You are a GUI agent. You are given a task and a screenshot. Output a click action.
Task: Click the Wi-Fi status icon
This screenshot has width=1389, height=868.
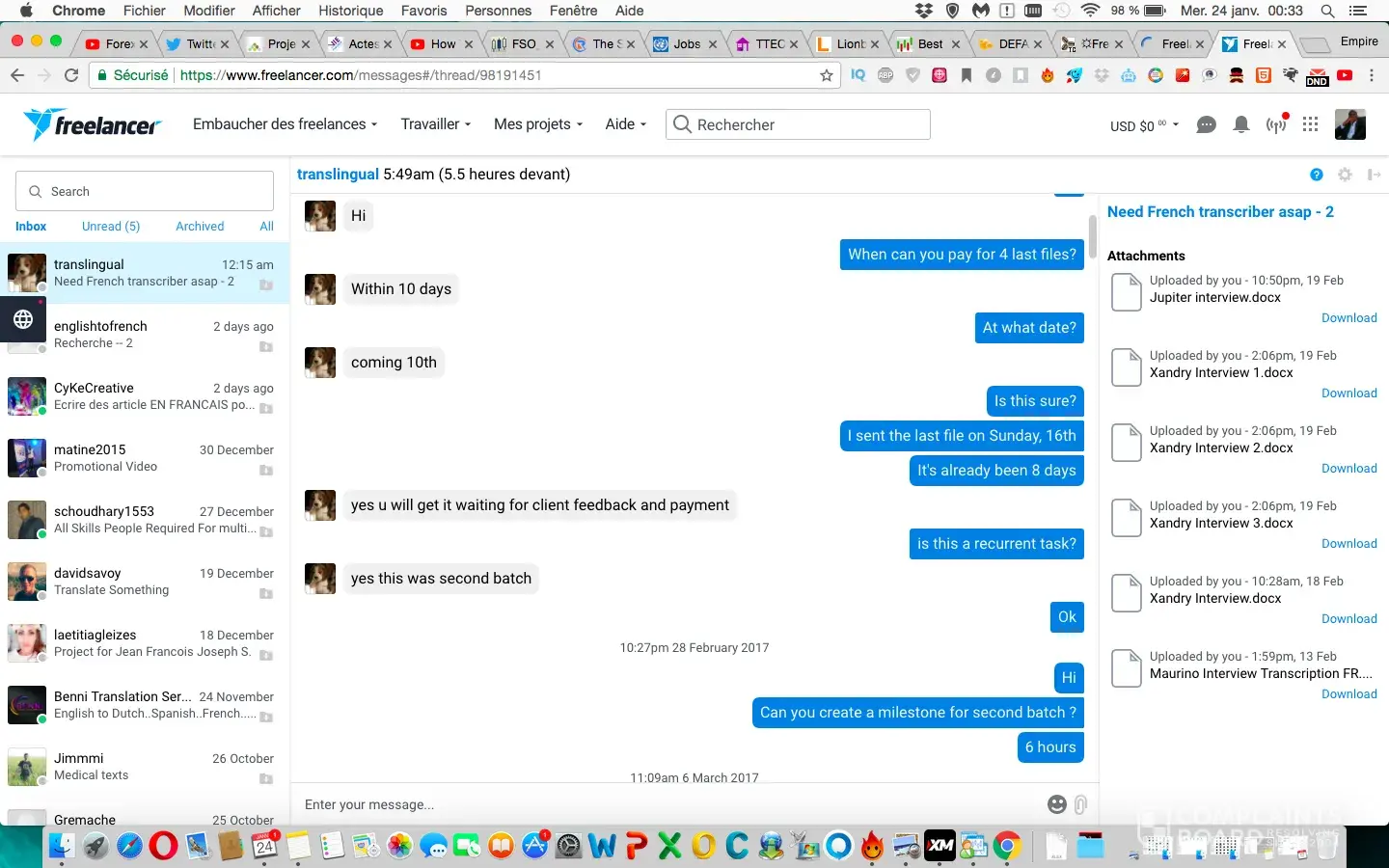point(1091,11)
